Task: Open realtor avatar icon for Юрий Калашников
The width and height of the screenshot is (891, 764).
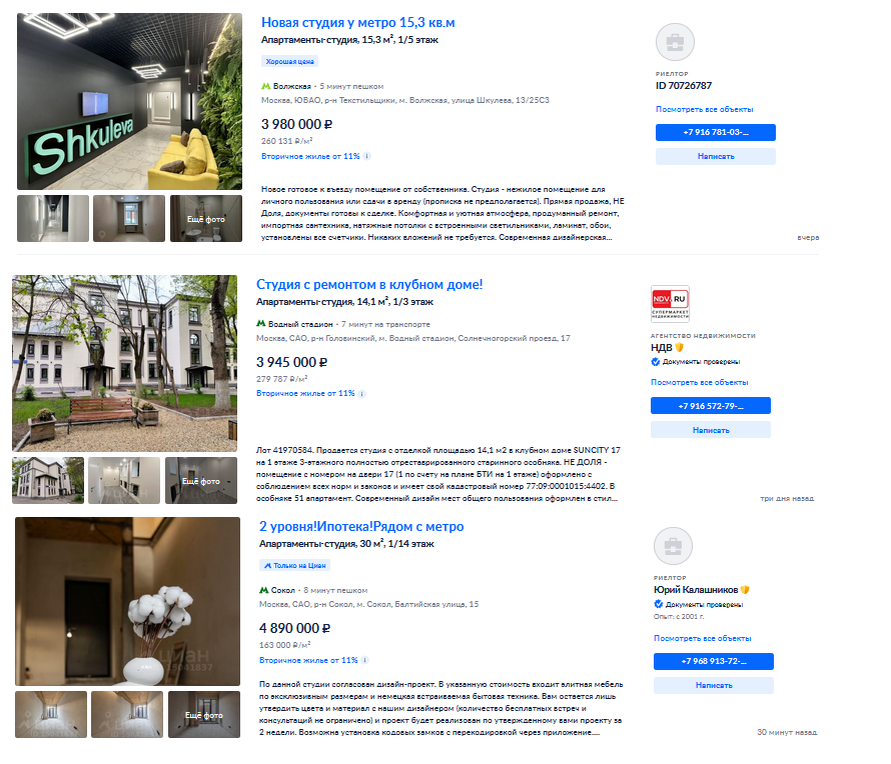Action: click(673, 546)
